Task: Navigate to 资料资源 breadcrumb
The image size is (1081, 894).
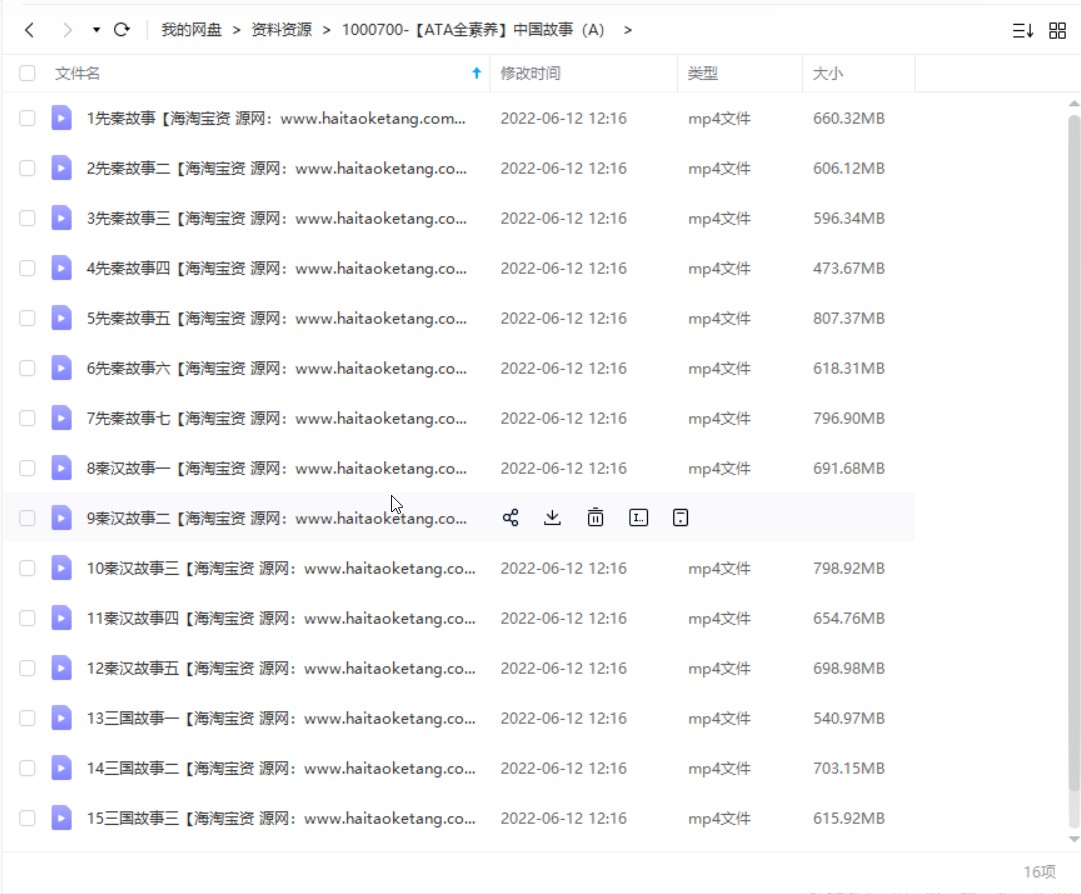Action: pos(281,30)
